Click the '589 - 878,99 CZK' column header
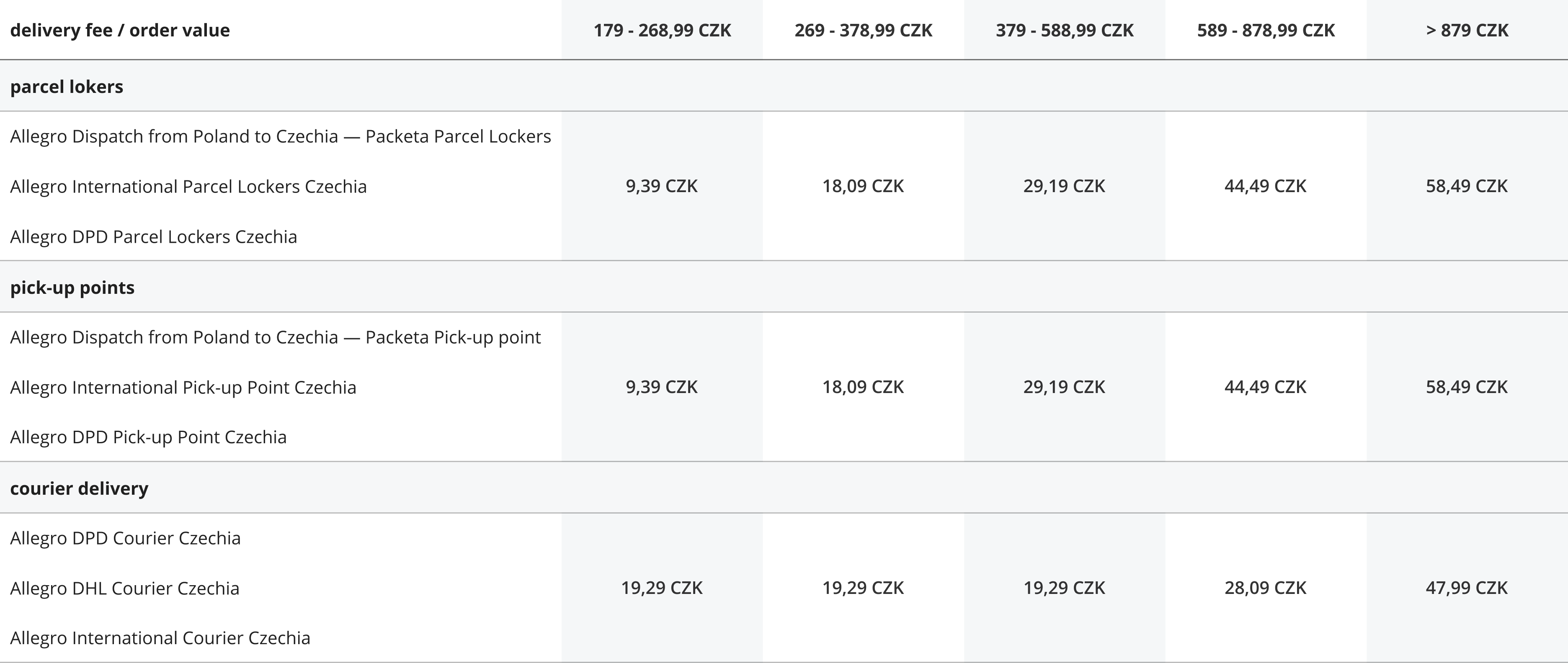The image size is (1568, 663). point(1266,31)
